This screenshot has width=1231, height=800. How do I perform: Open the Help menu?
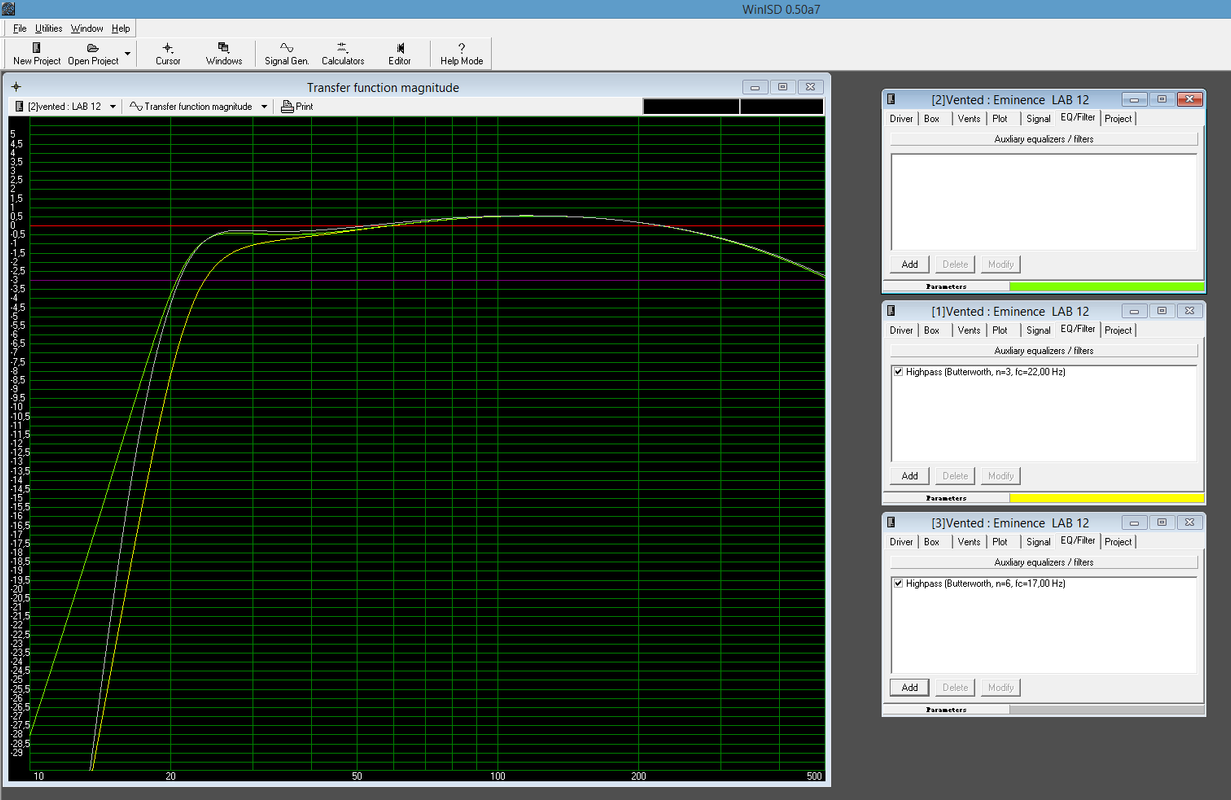(121, 29)
